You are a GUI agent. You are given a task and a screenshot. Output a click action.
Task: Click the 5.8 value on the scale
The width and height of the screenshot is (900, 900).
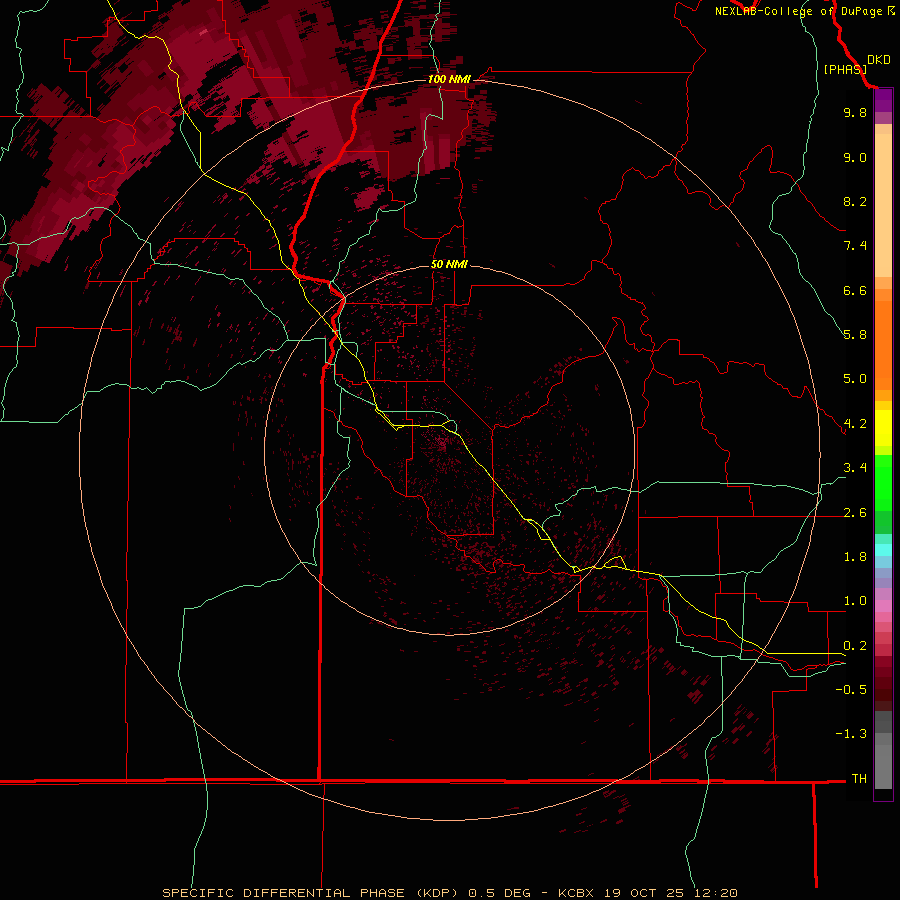(855, 335)
